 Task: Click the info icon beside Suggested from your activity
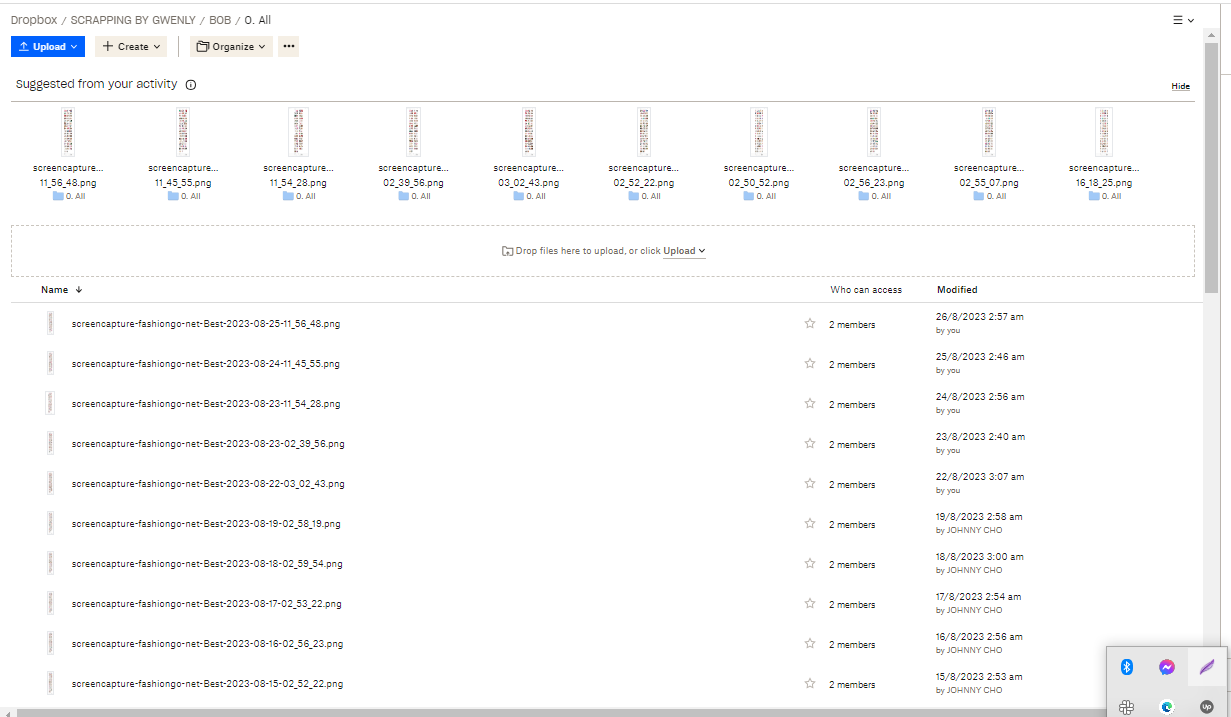(x=191, y=85)
